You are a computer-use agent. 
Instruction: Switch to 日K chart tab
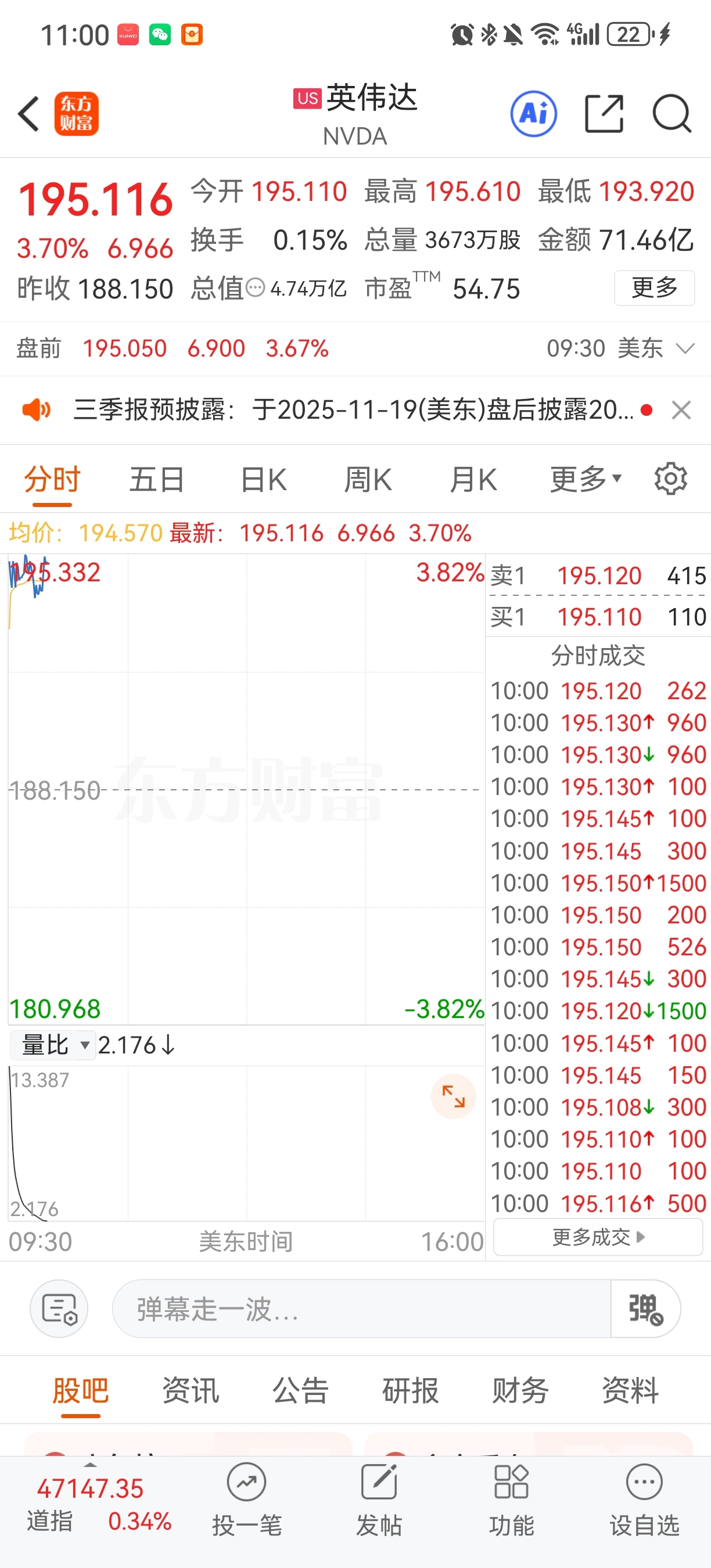tap(264, 479)
